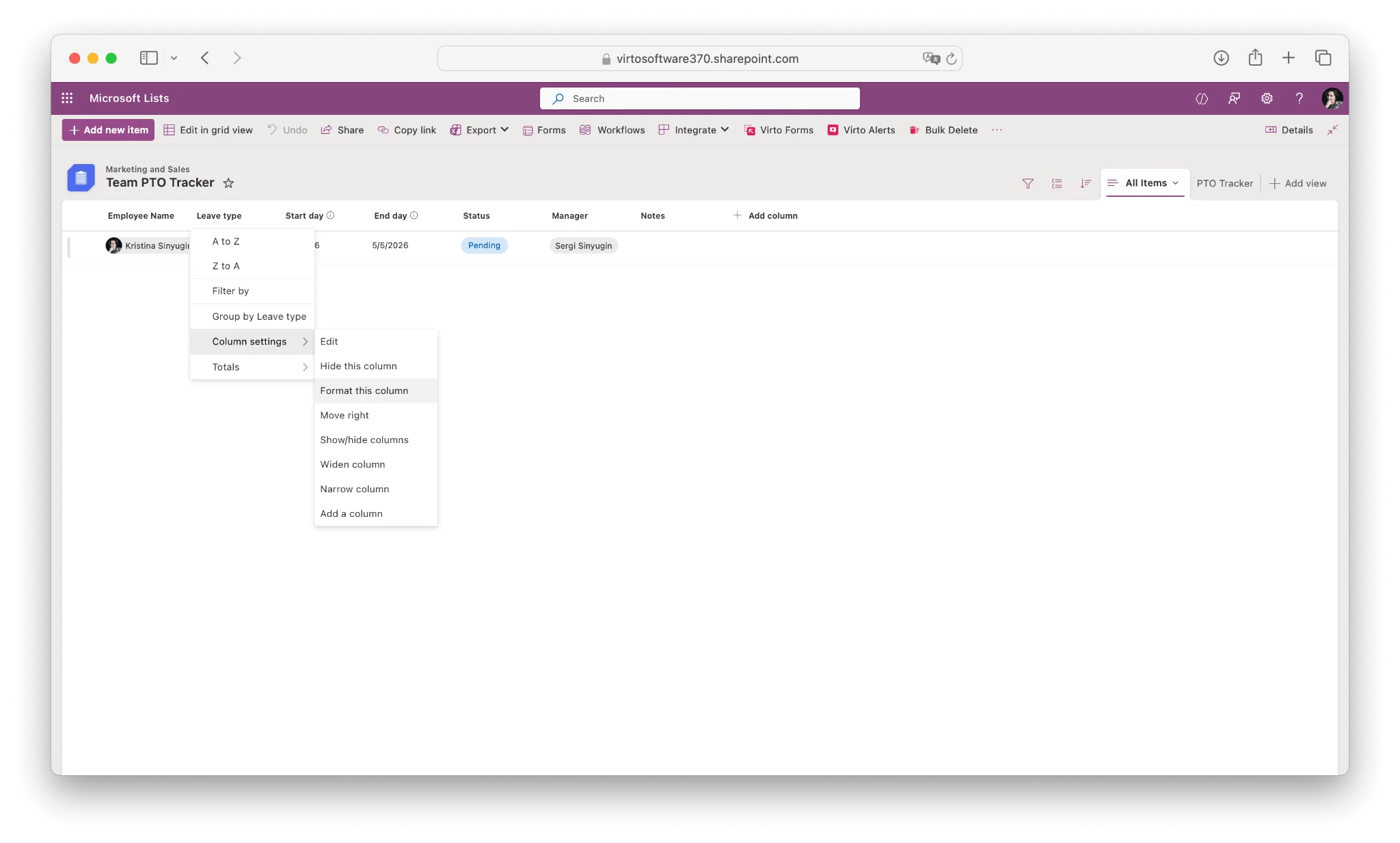Expand the Column settings submenu
The width and height of the screenshot is (1400, 843).
252,342
